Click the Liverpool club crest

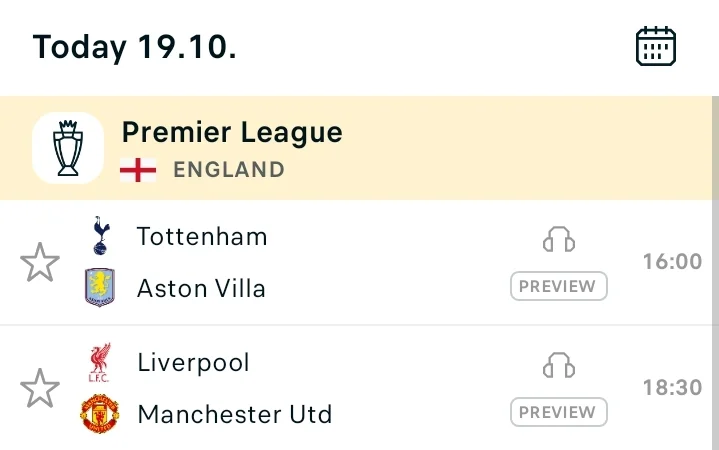click(100, 362)
